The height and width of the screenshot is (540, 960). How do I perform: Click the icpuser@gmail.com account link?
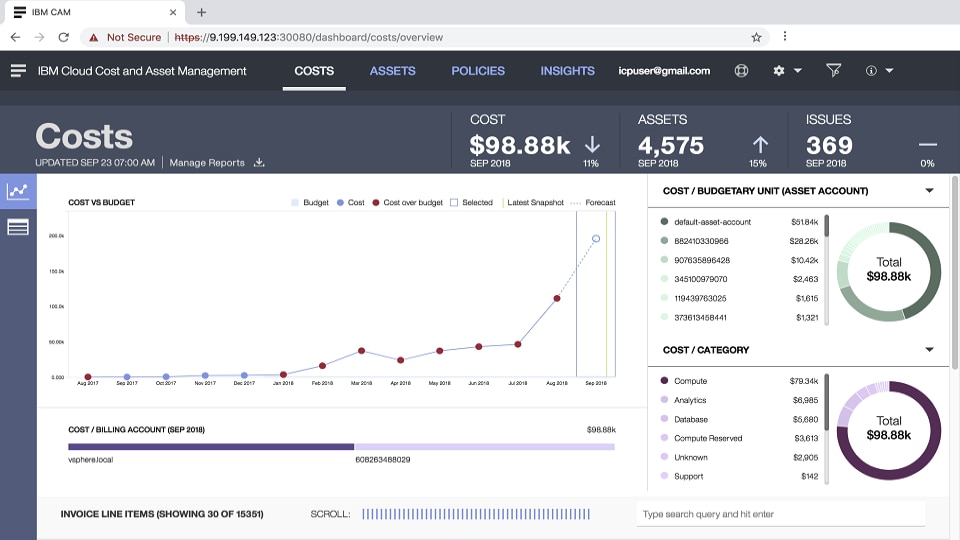[664, 71]
